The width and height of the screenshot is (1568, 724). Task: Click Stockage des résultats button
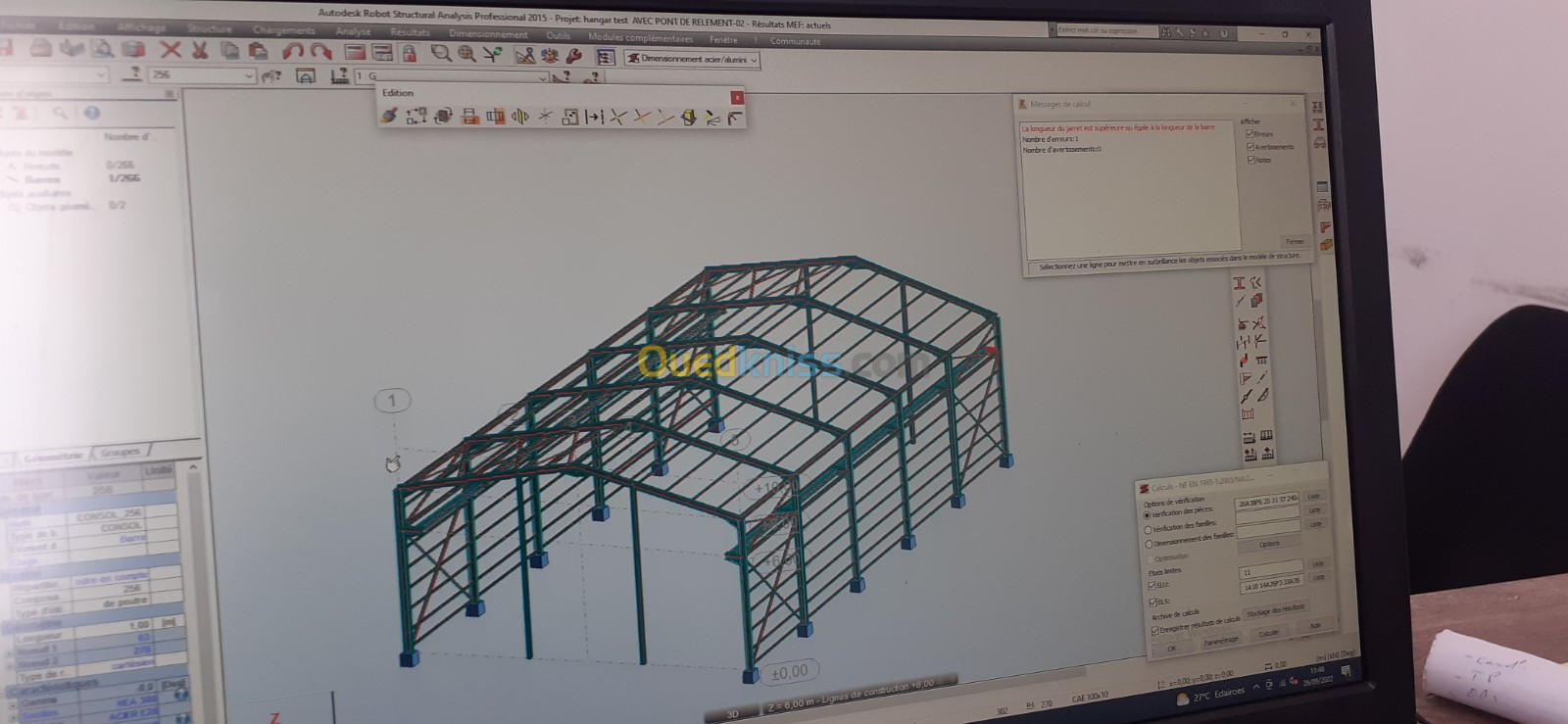pyautogui.click(x=1275, y=610)
